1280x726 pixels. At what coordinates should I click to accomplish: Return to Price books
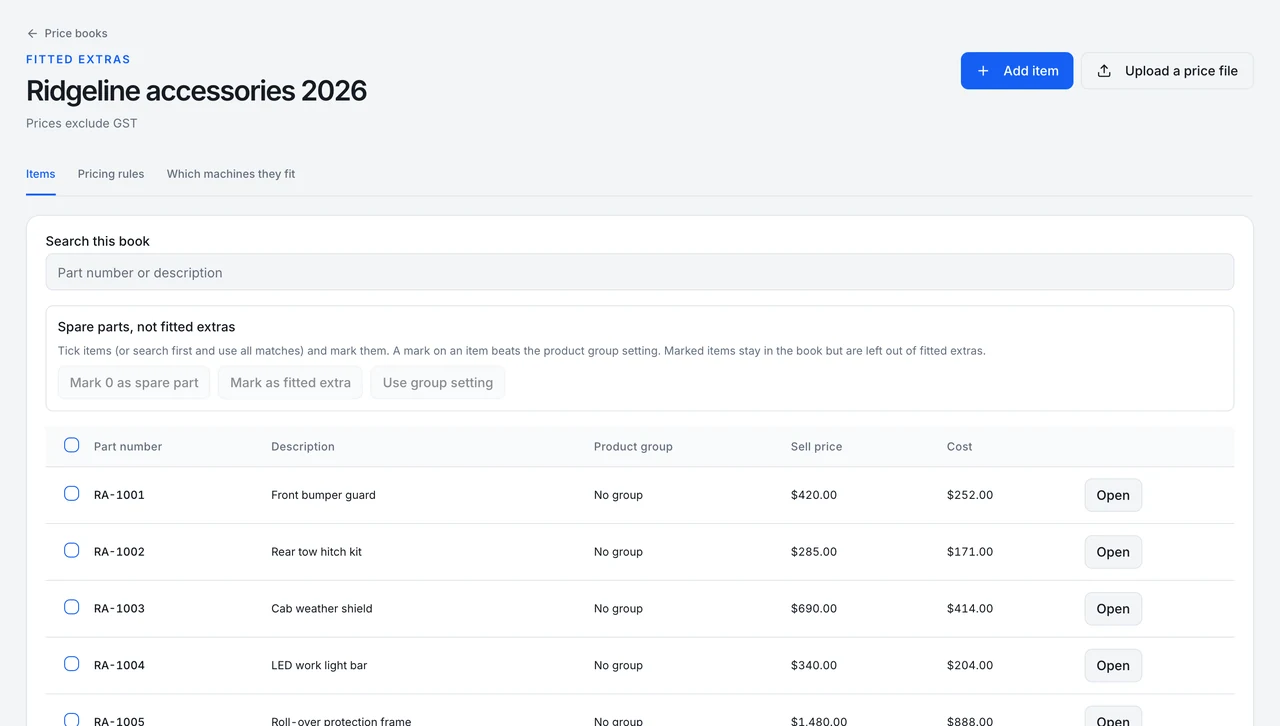point(67,33)
